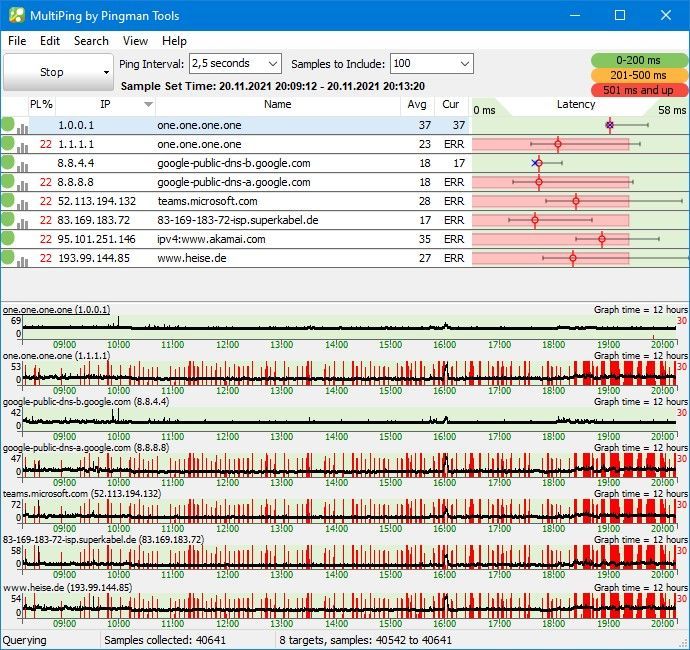The image size is (690, 650).
Task: Open the Help menu
Action: [x=174, y=41]
